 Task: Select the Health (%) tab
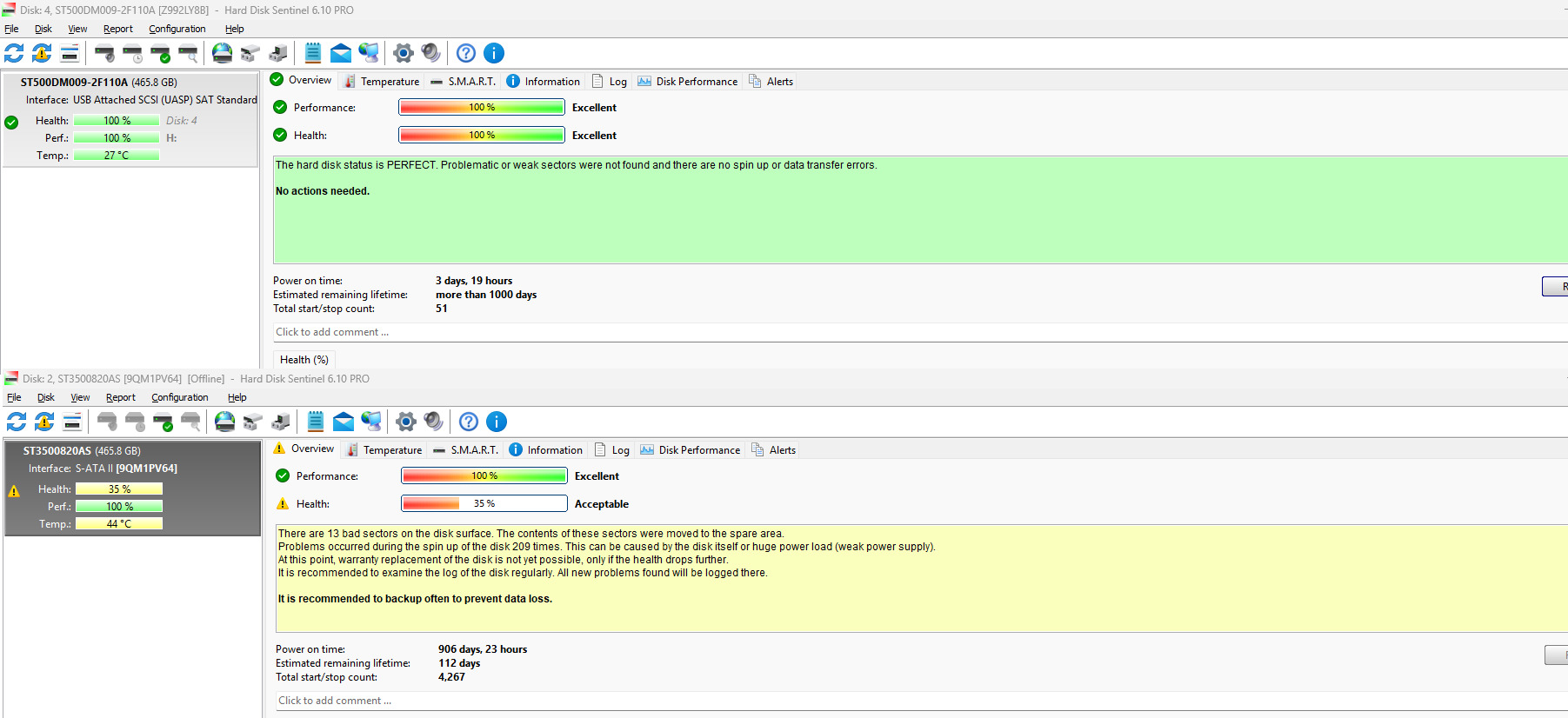304,360
